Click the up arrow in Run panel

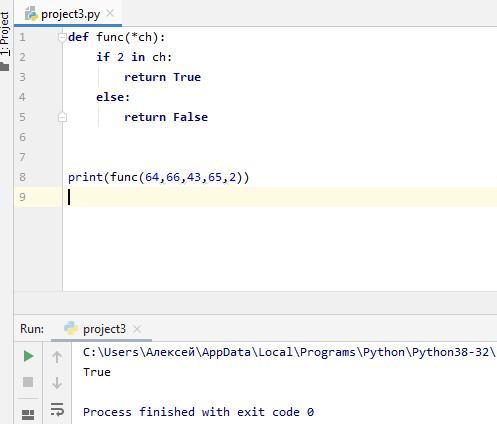(x=57, y=357)
